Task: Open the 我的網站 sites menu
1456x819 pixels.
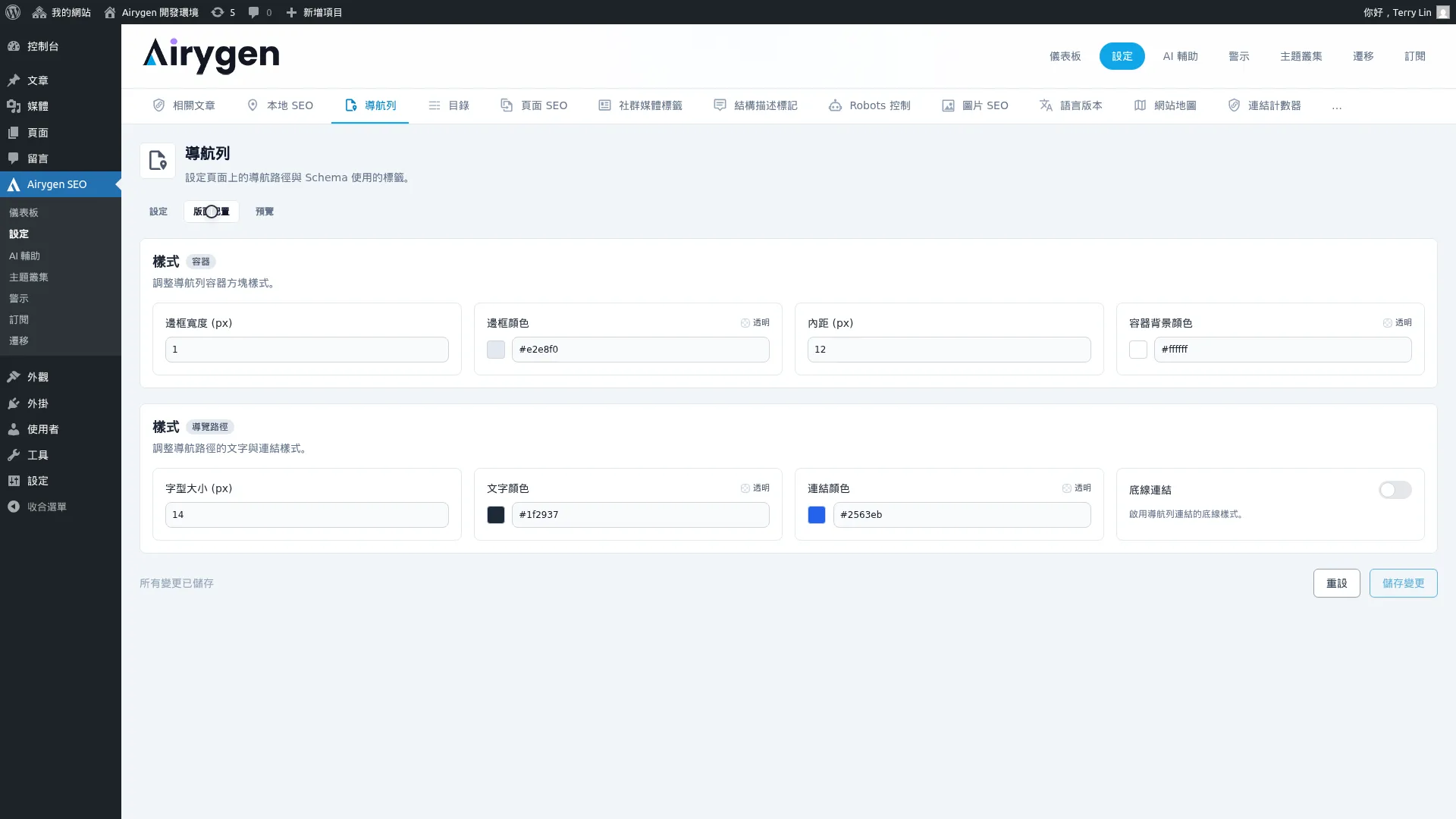Action: click(x=61, y=12)
